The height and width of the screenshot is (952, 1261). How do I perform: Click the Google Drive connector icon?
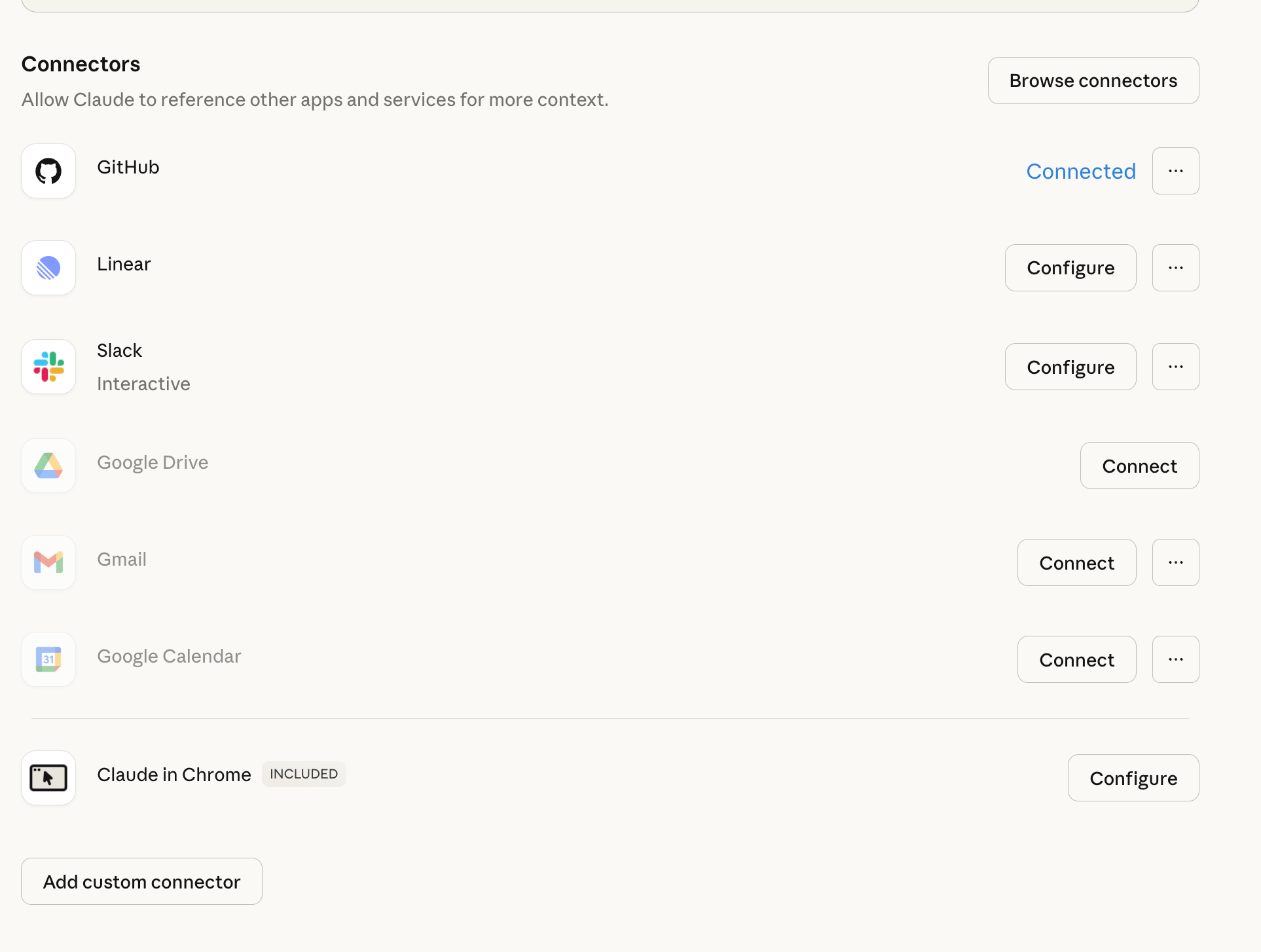point(48,466)
